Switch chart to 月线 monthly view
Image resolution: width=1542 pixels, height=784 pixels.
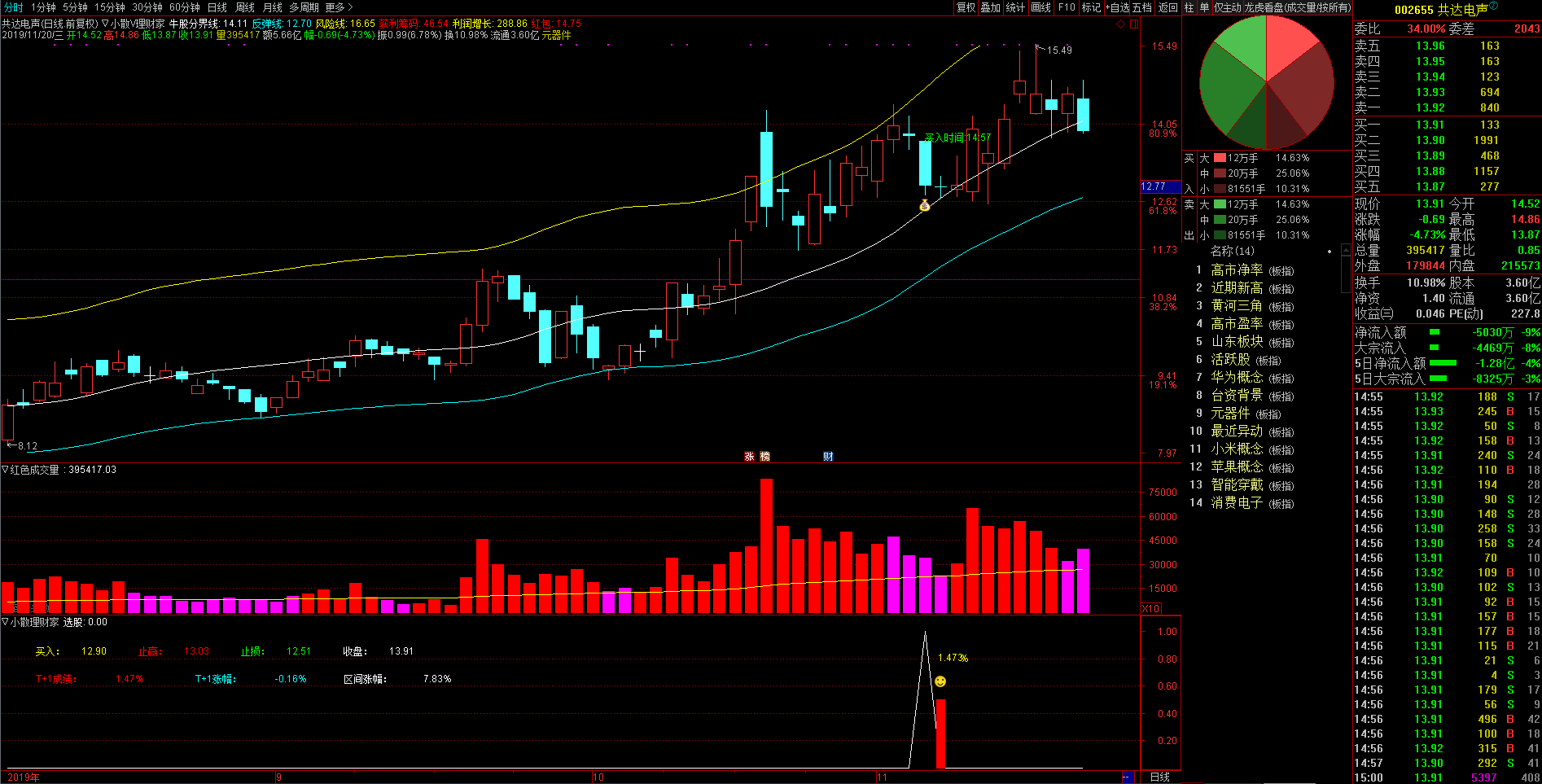pos(273,7)
